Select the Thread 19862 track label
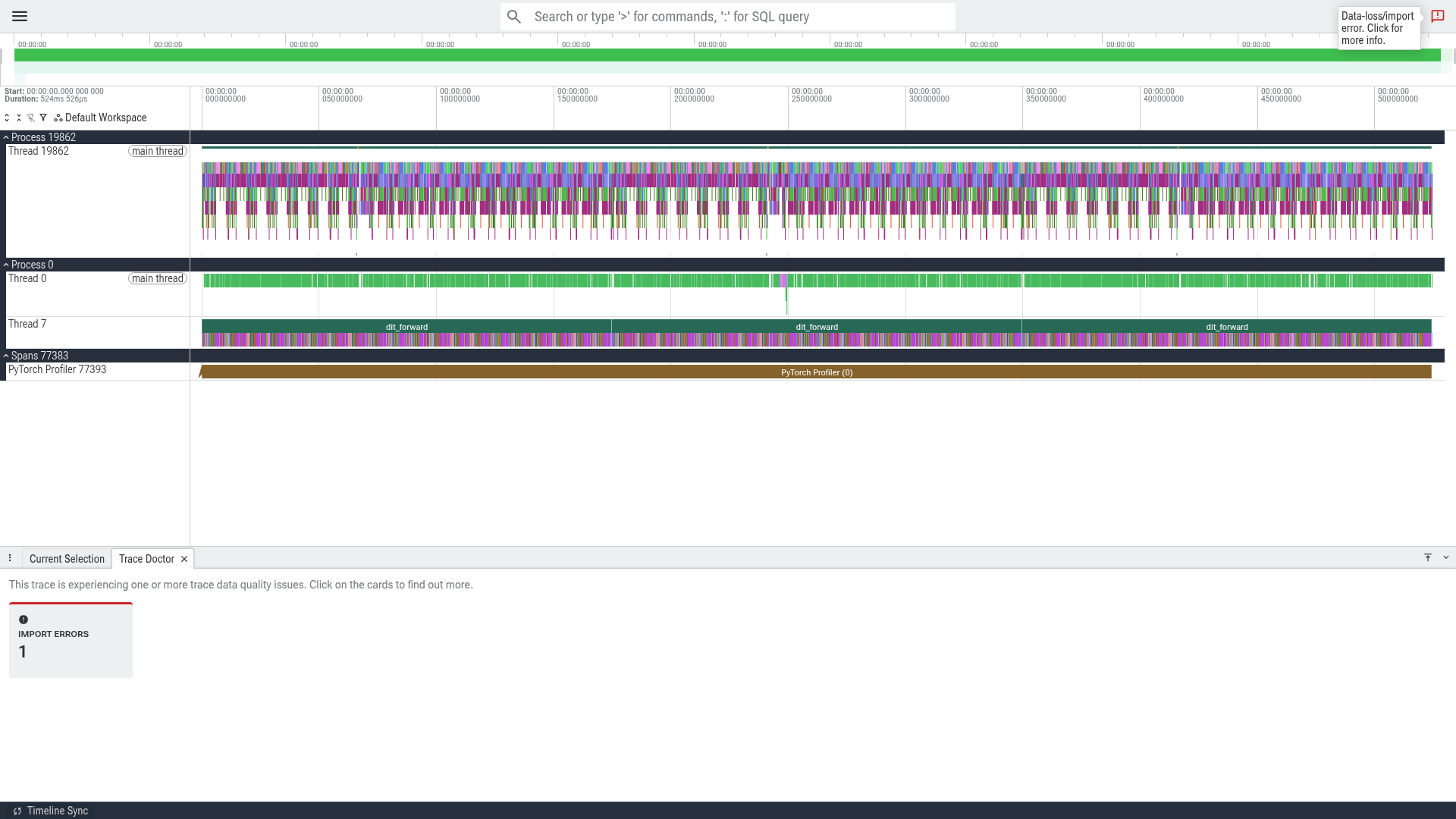Image resolution: width=1456 pixels, height=819 pixels. (39, 151)
